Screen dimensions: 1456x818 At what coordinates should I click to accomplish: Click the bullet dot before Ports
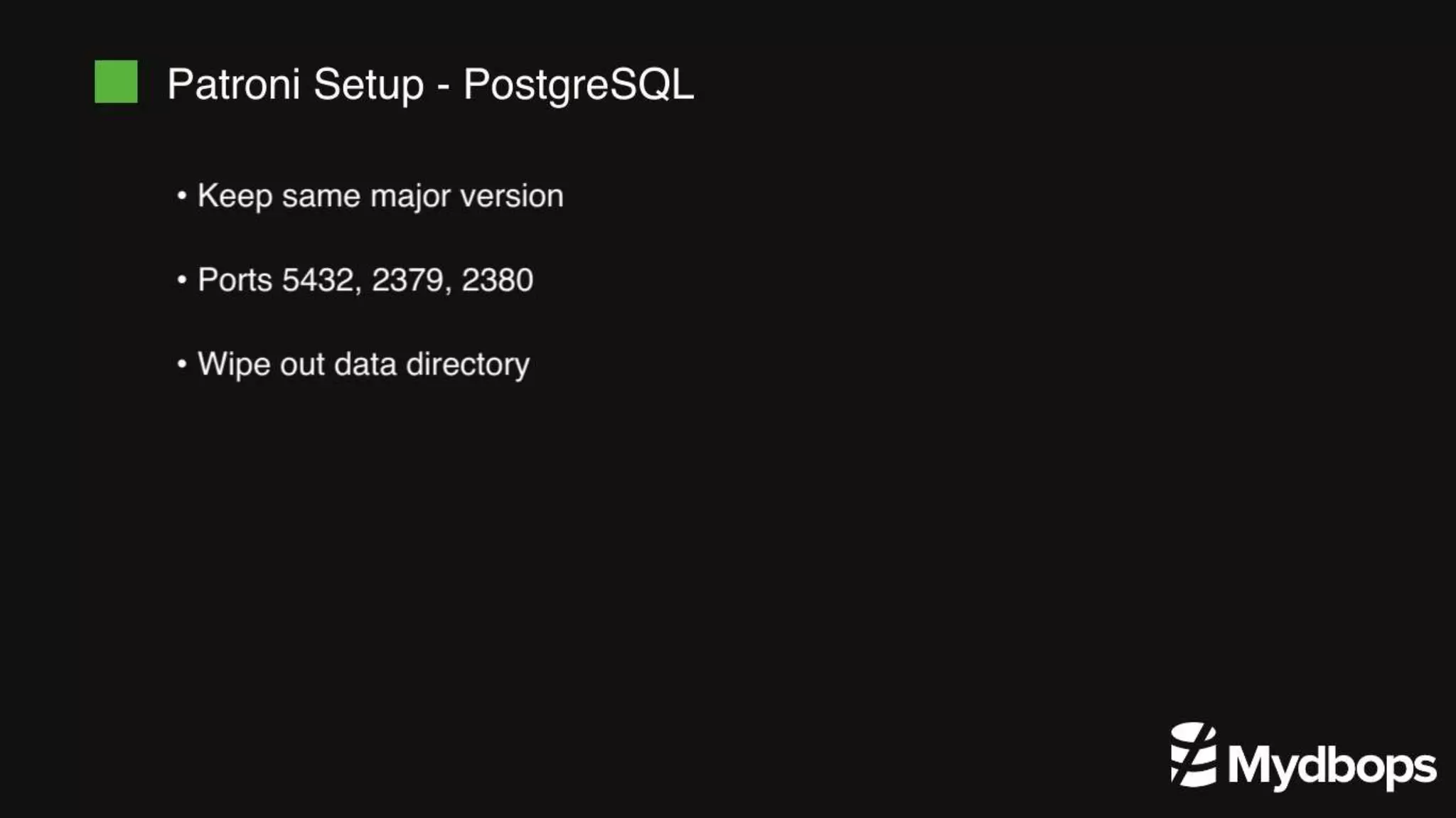[182, 279]
